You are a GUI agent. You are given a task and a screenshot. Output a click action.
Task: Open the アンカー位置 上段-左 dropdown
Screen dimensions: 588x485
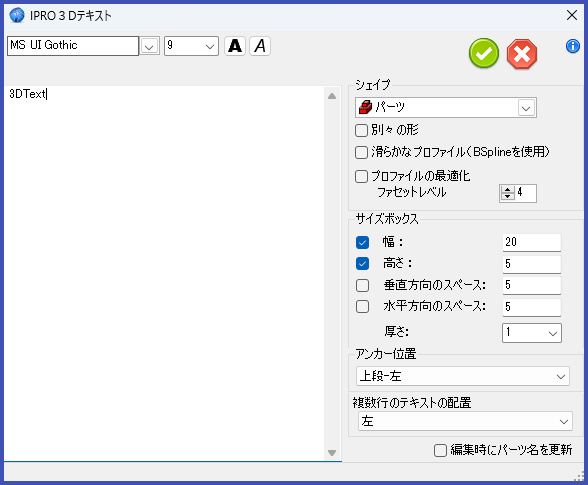pos(462,376)
